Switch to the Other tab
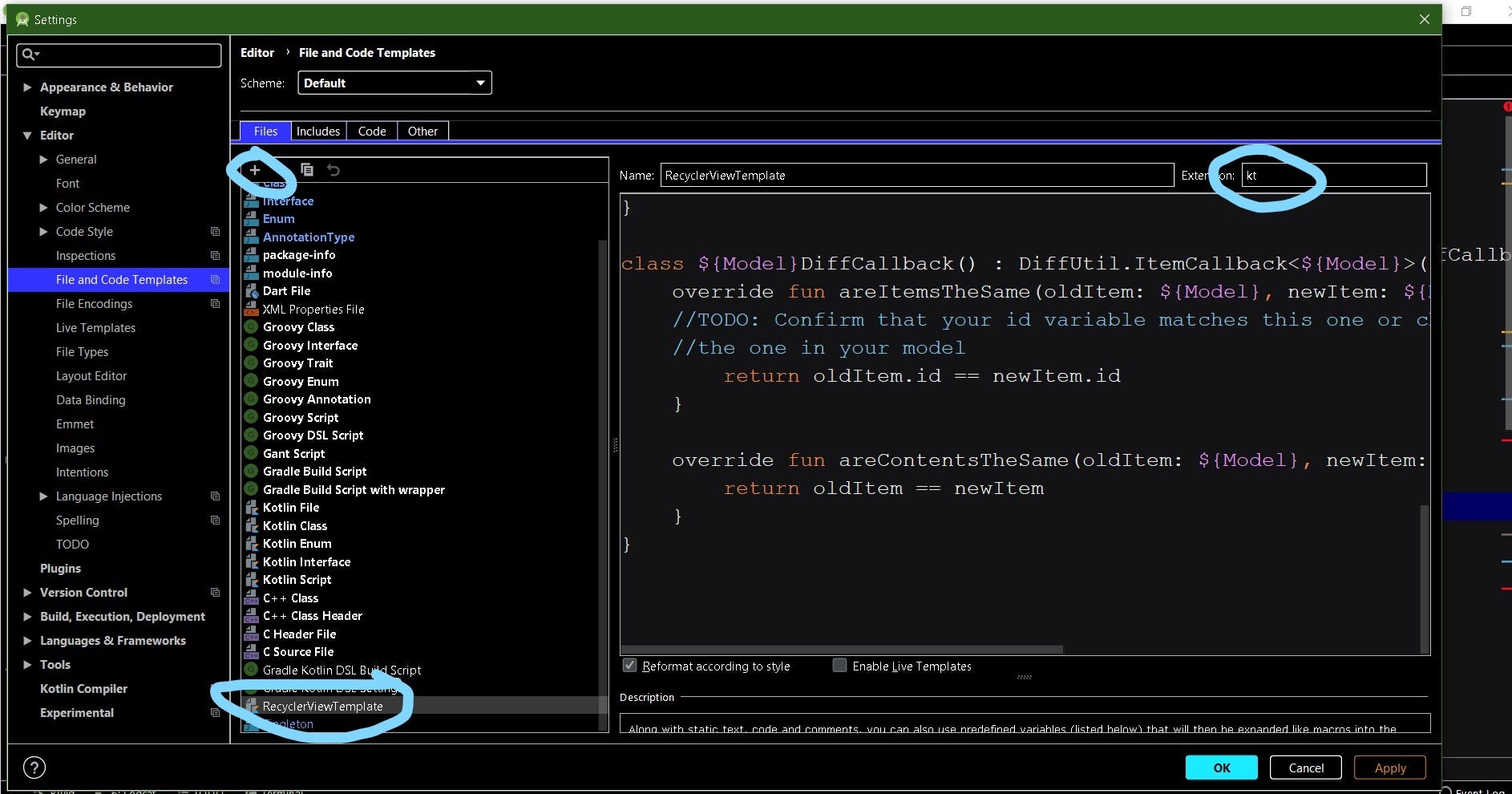Viewport: 1512px width, 794px height. pyautogui.click(x=422, y=131)
